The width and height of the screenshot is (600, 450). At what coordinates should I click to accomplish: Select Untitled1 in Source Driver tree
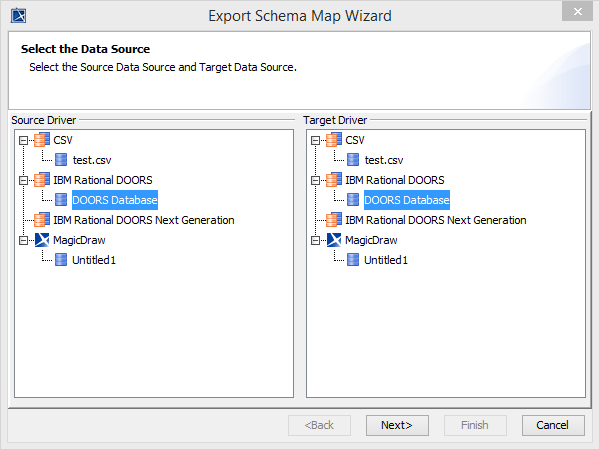tap(94, 260)
